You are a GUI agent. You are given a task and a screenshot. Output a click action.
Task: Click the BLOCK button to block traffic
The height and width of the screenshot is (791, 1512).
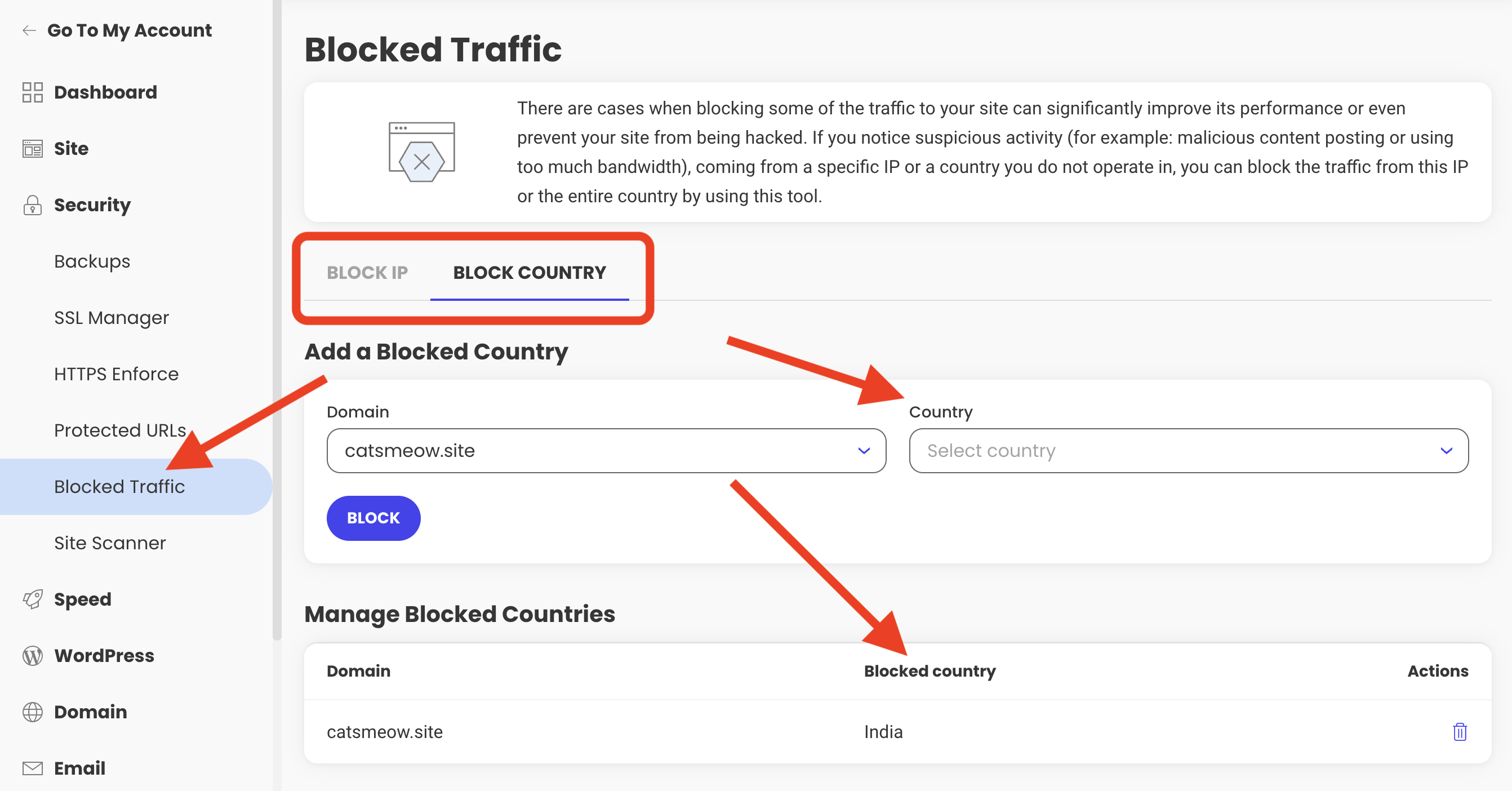click(373, 517)
